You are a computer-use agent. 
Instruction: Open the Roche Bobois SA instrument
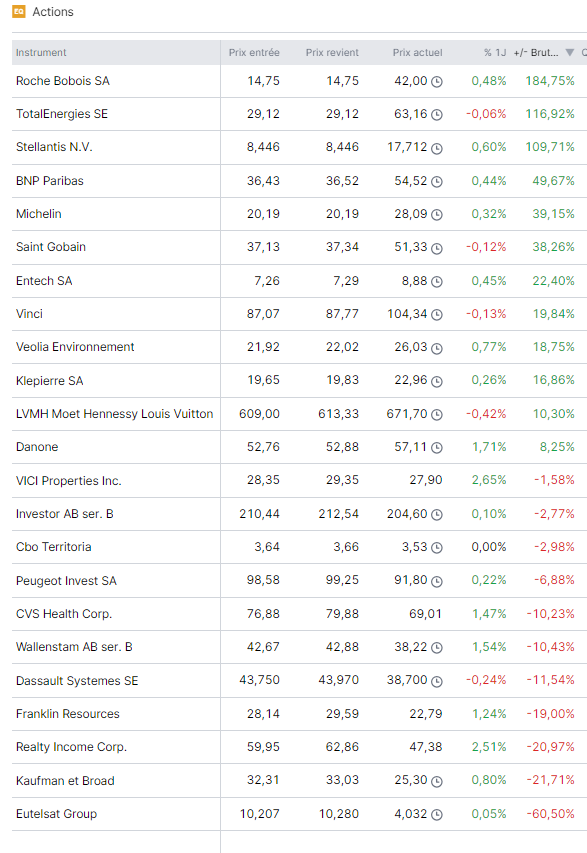pos(63,81)
